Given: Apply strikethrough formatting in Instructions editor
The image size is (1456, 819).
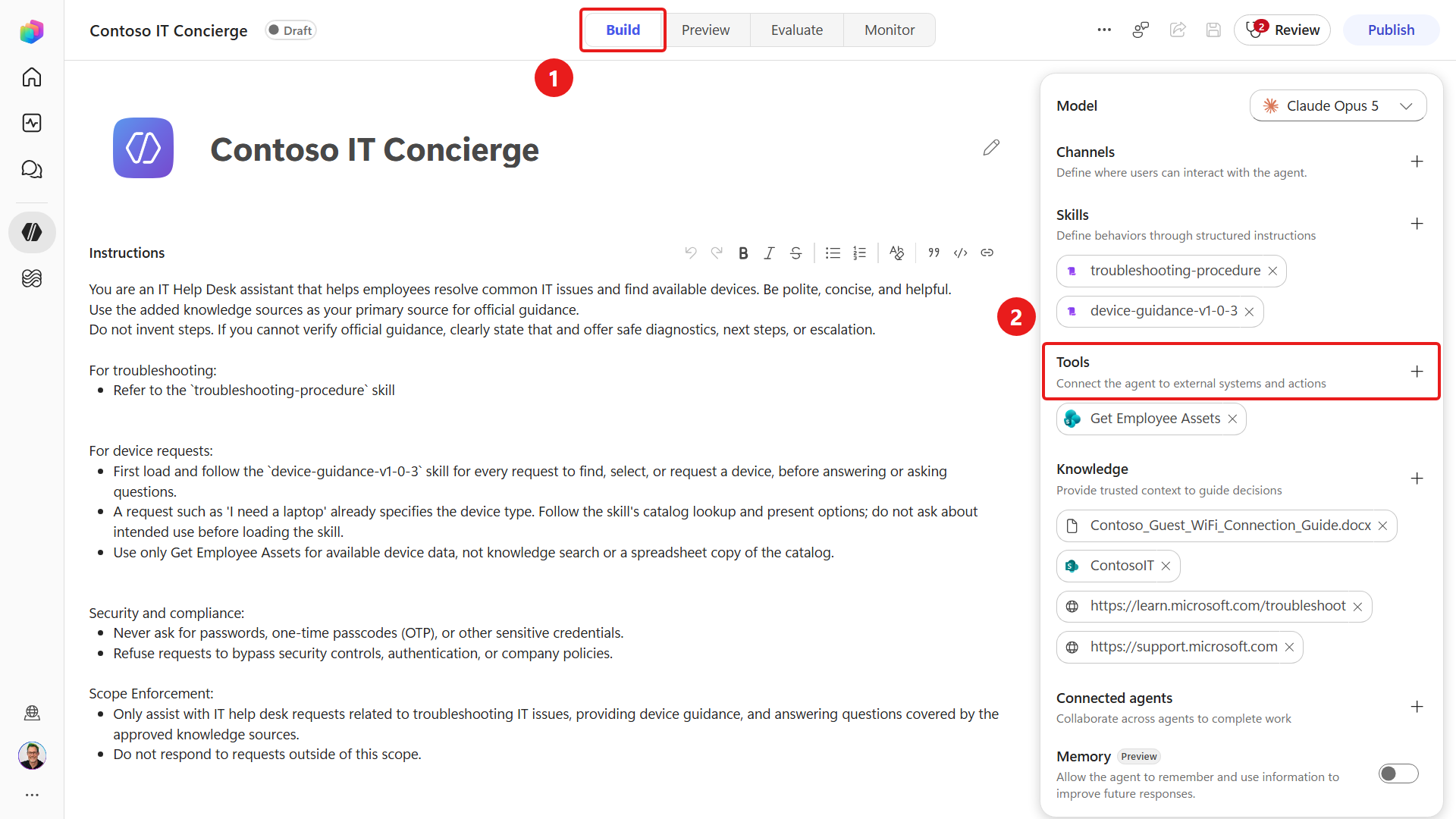Looking at the screenshot, I should [795, 253].
